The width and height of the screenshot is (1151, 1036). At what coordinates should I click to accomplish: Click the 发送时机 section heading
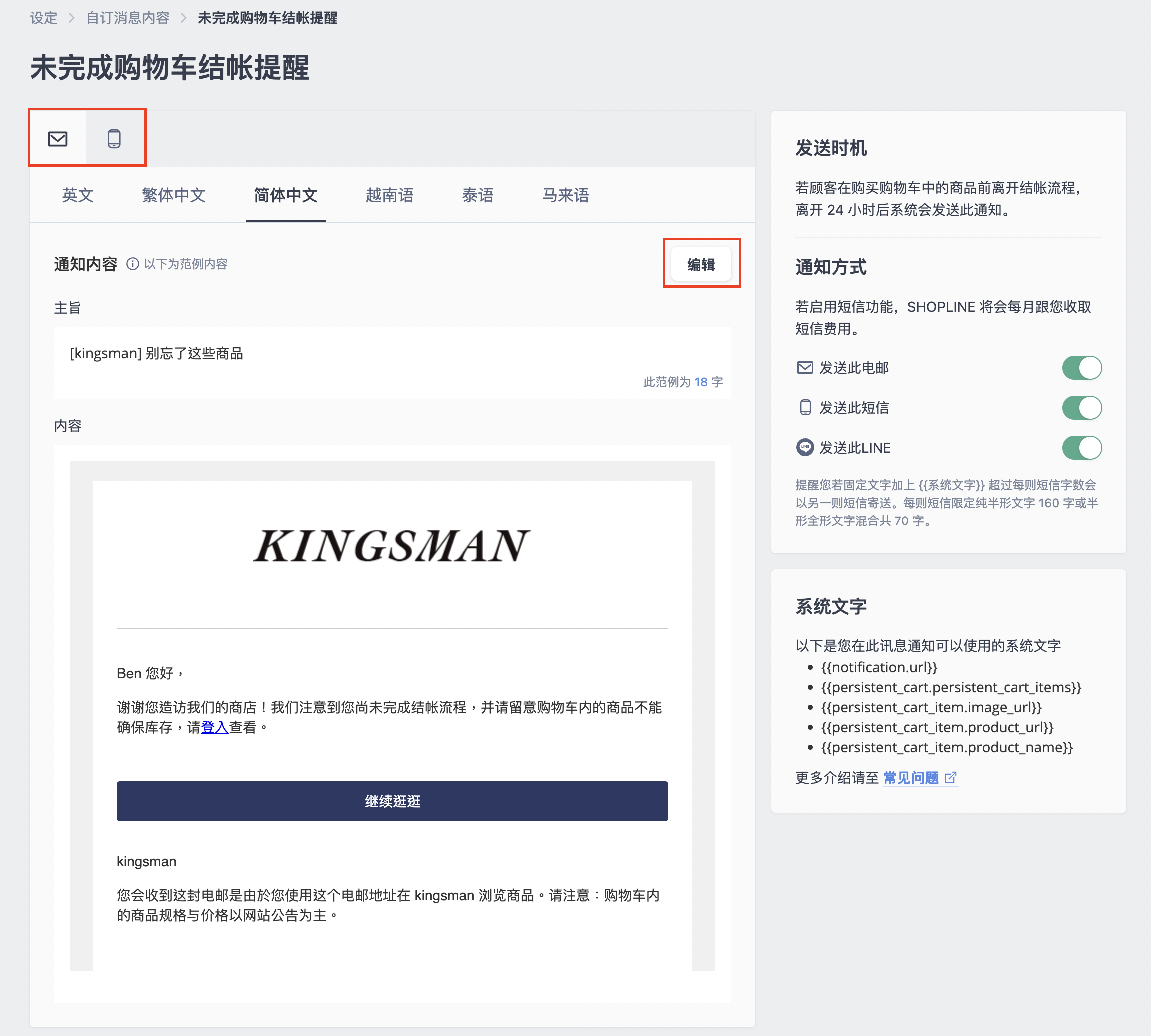pos(831,148)
